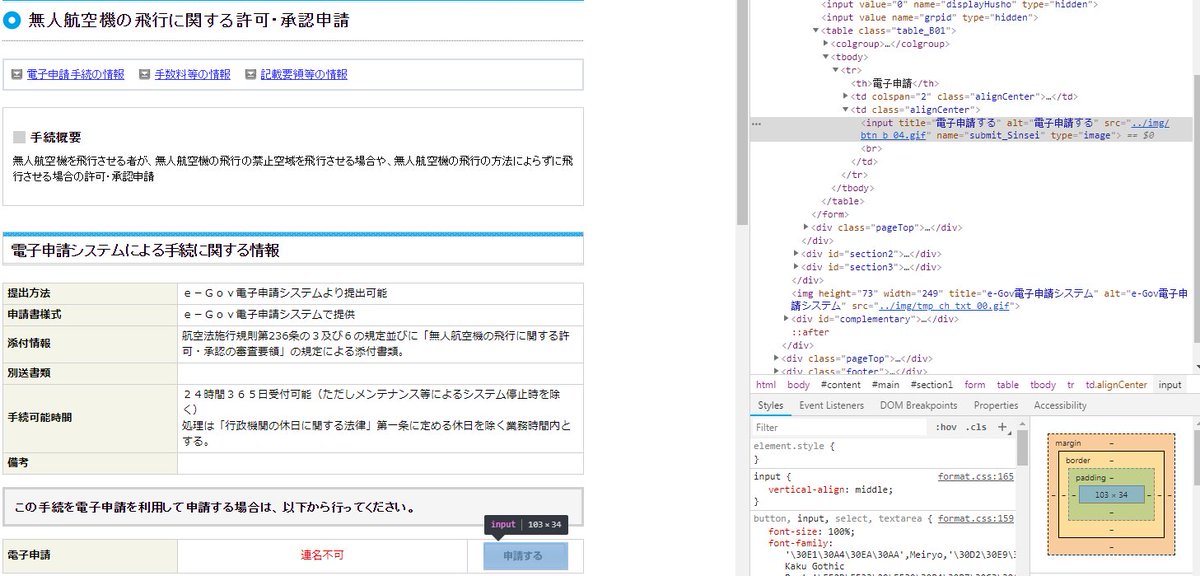Open the 記載要領等の情報 link
Viewport: 1200px width, 576px height.
click(x=304, y=74)
